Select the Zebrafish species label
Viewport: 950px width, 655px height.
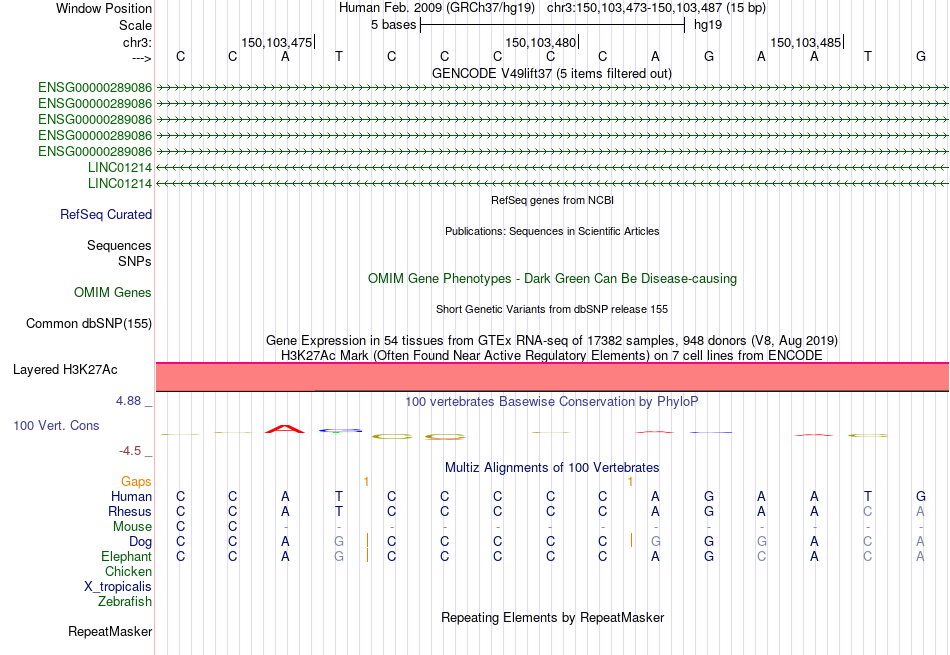coord(125,602)
